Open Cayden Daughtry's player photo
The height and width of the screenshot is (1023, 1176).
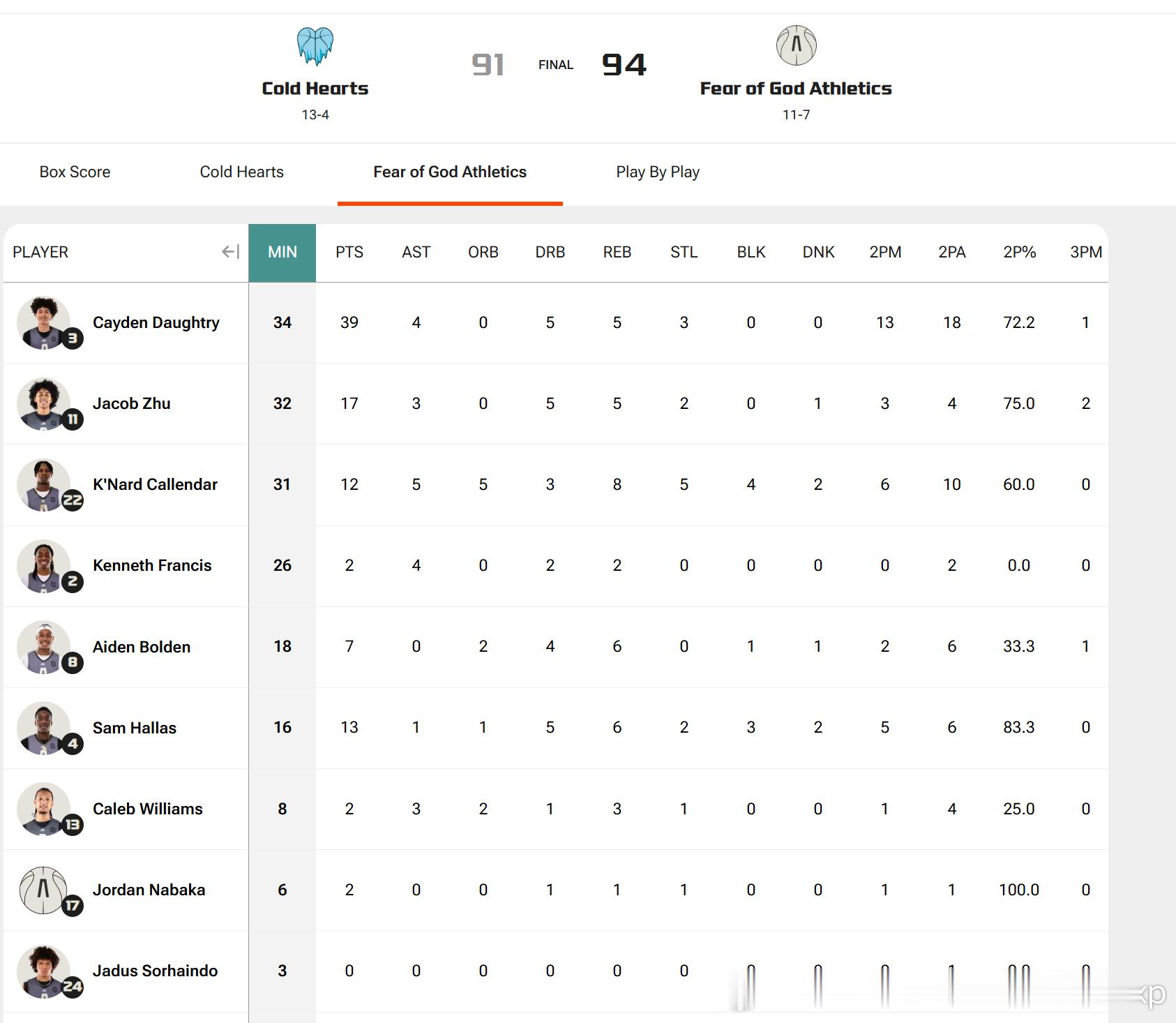43,322
